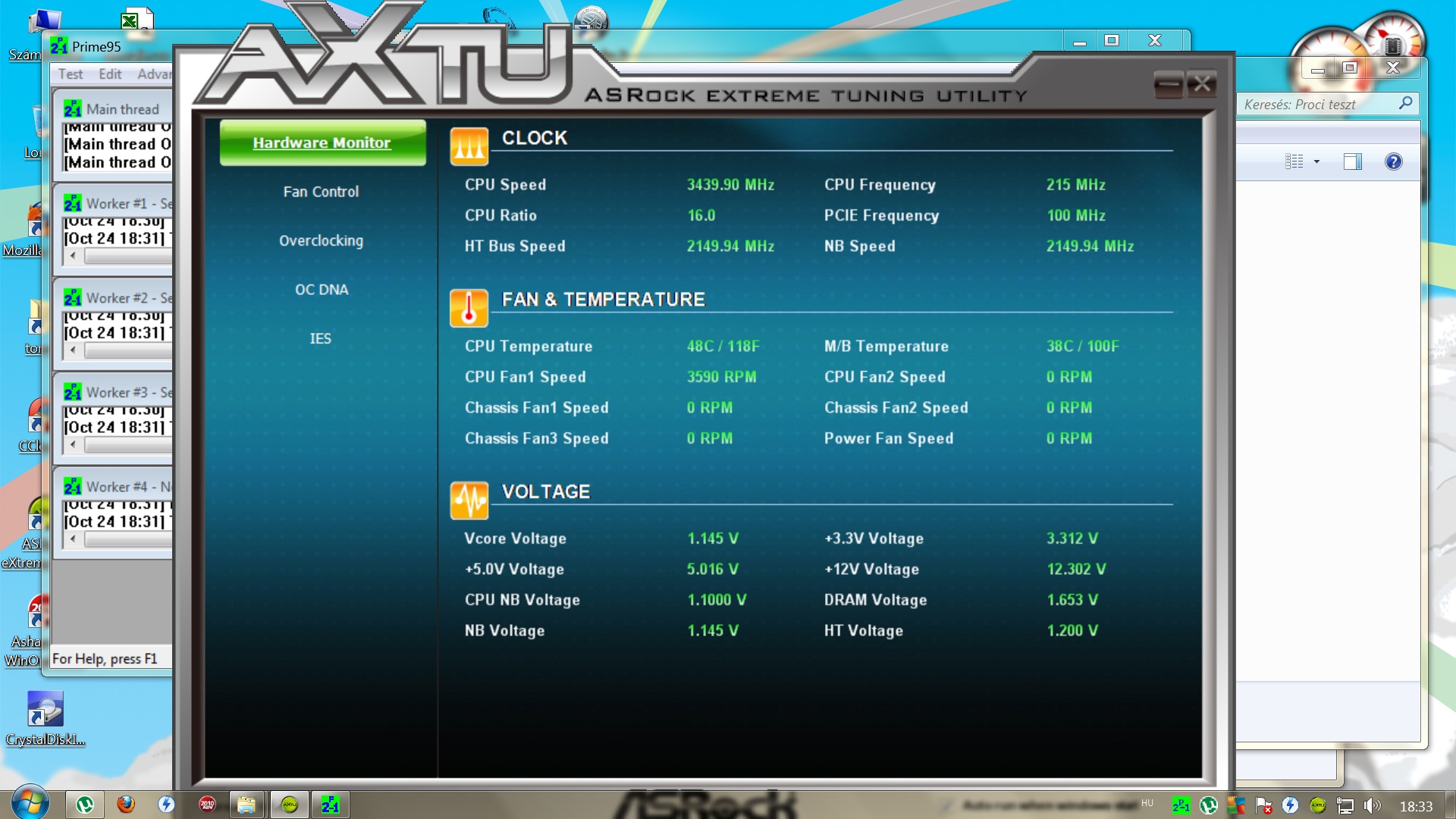
Task: Click the CPU Ratio value 16.0
Action: [x=701, y=215]
